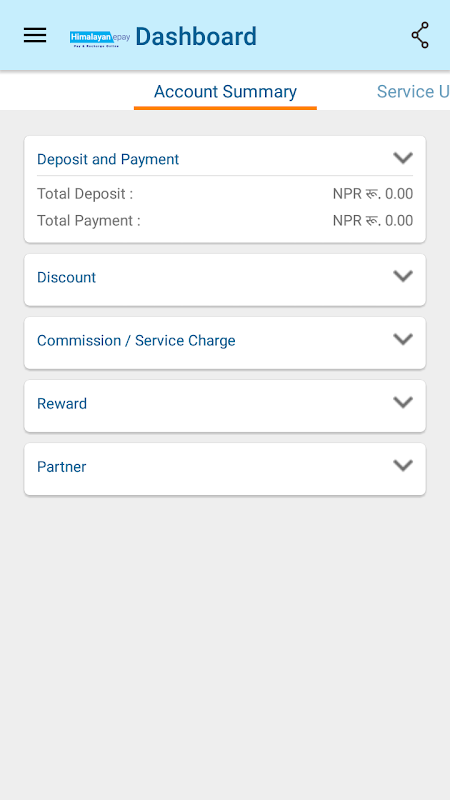This screenshot has height=800, width=450.
Task: Tap the share icon in header
Action: click(420, 35)
